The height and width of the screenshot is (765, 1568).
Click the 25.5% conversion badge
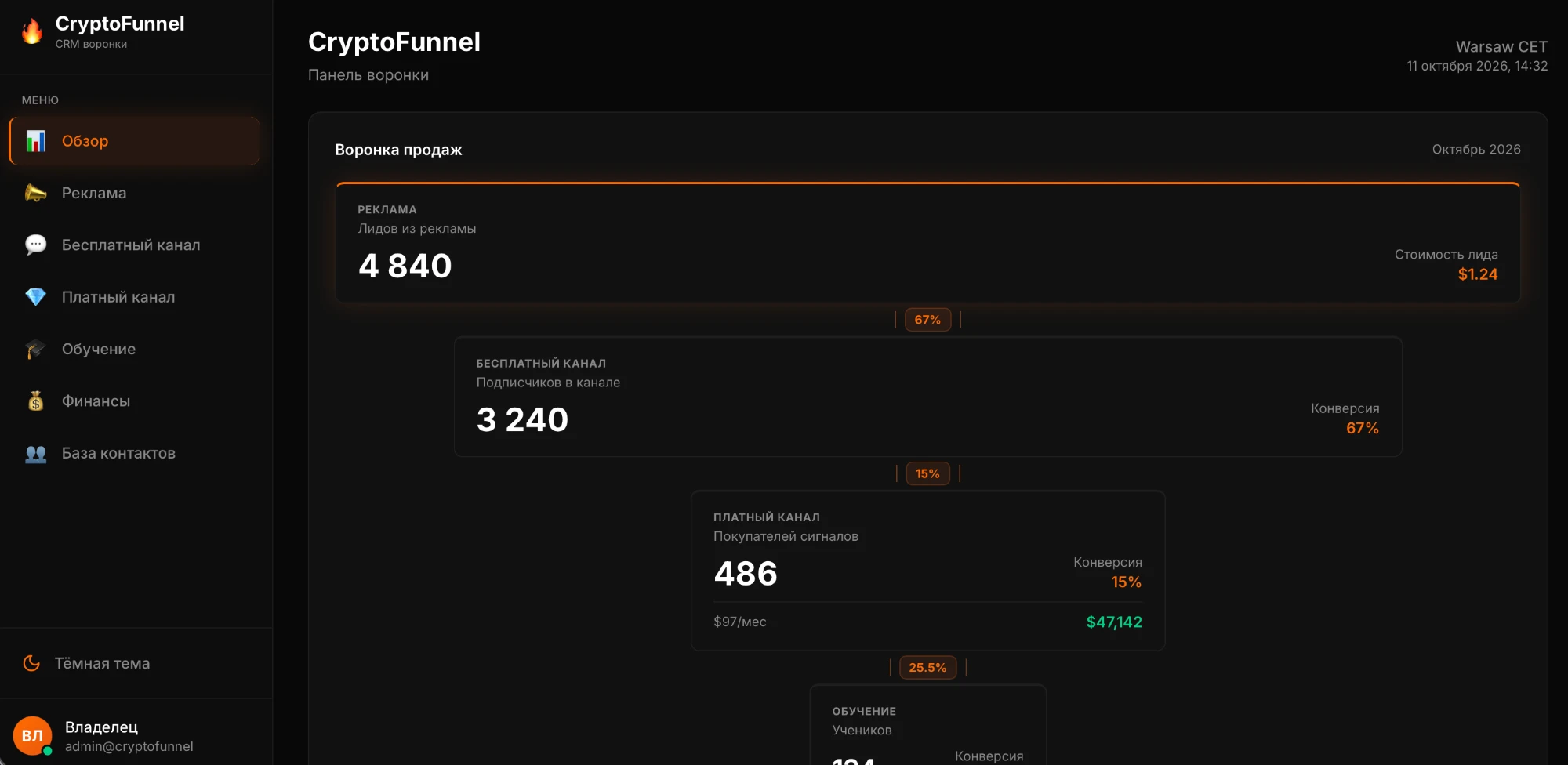click(927, 668)
